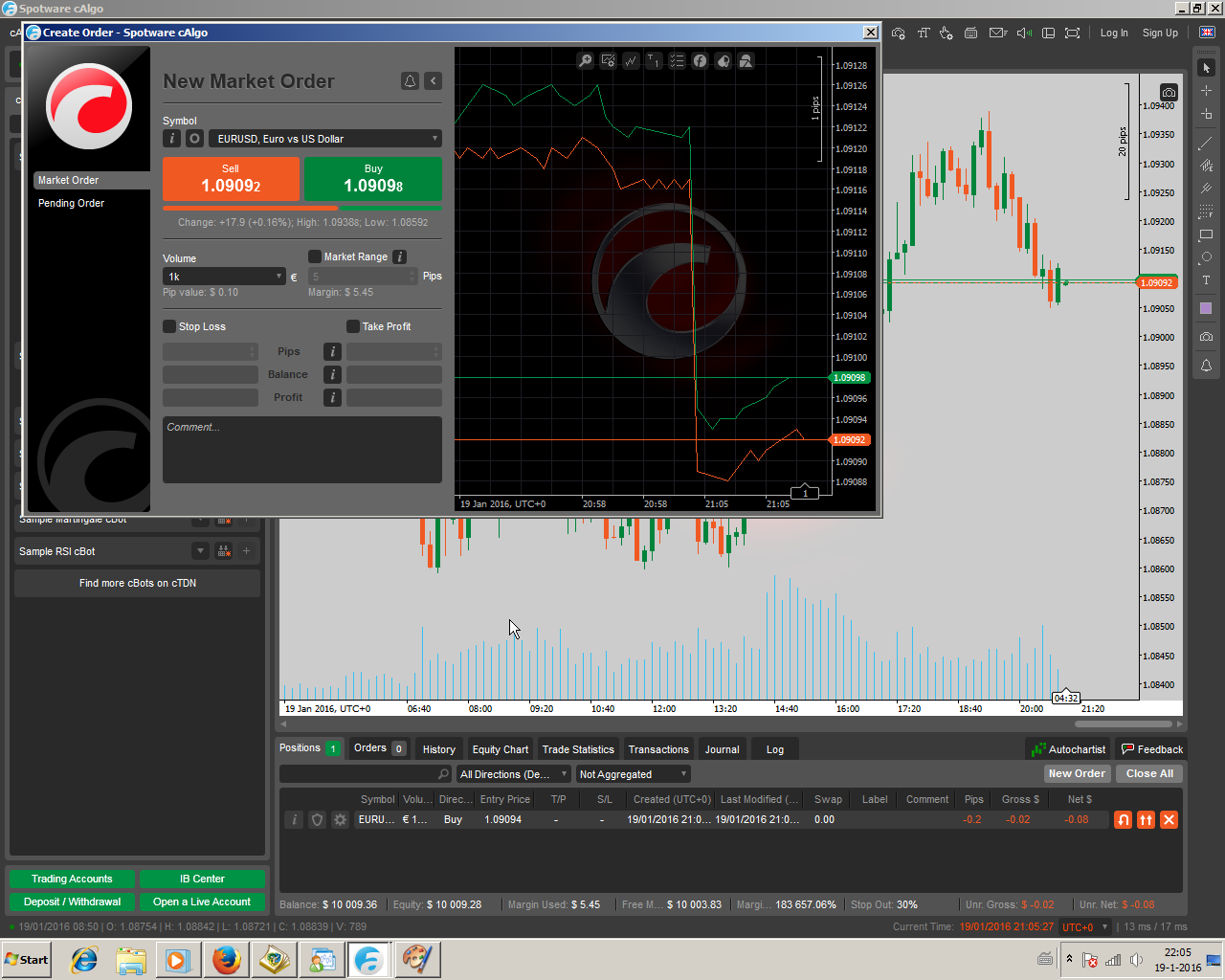The image size is (1225, 980).
Task: Click Find more cBots on cTDN
Action: point(137,583)
